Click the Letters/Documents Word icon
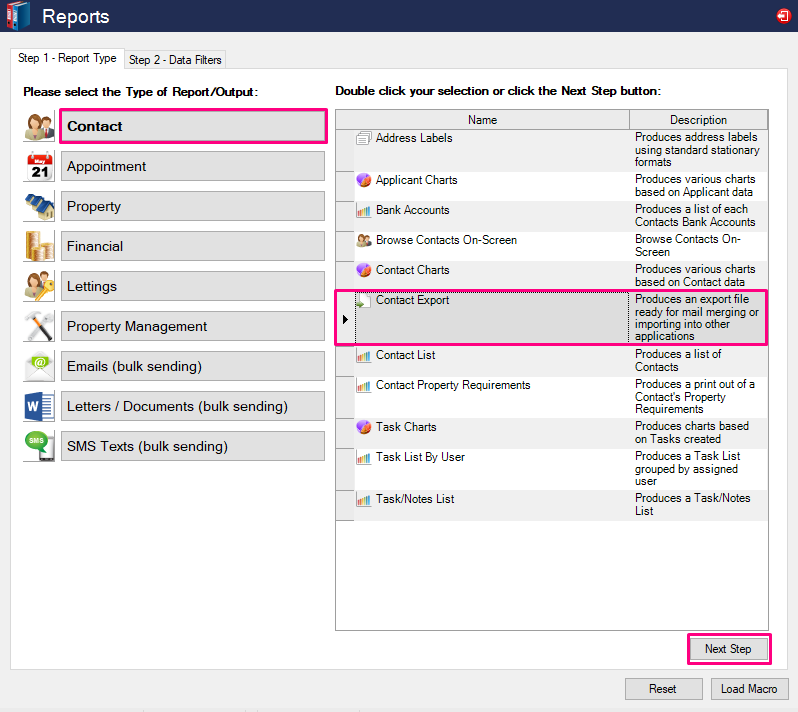Screen dimensions: 798x712 40,407
